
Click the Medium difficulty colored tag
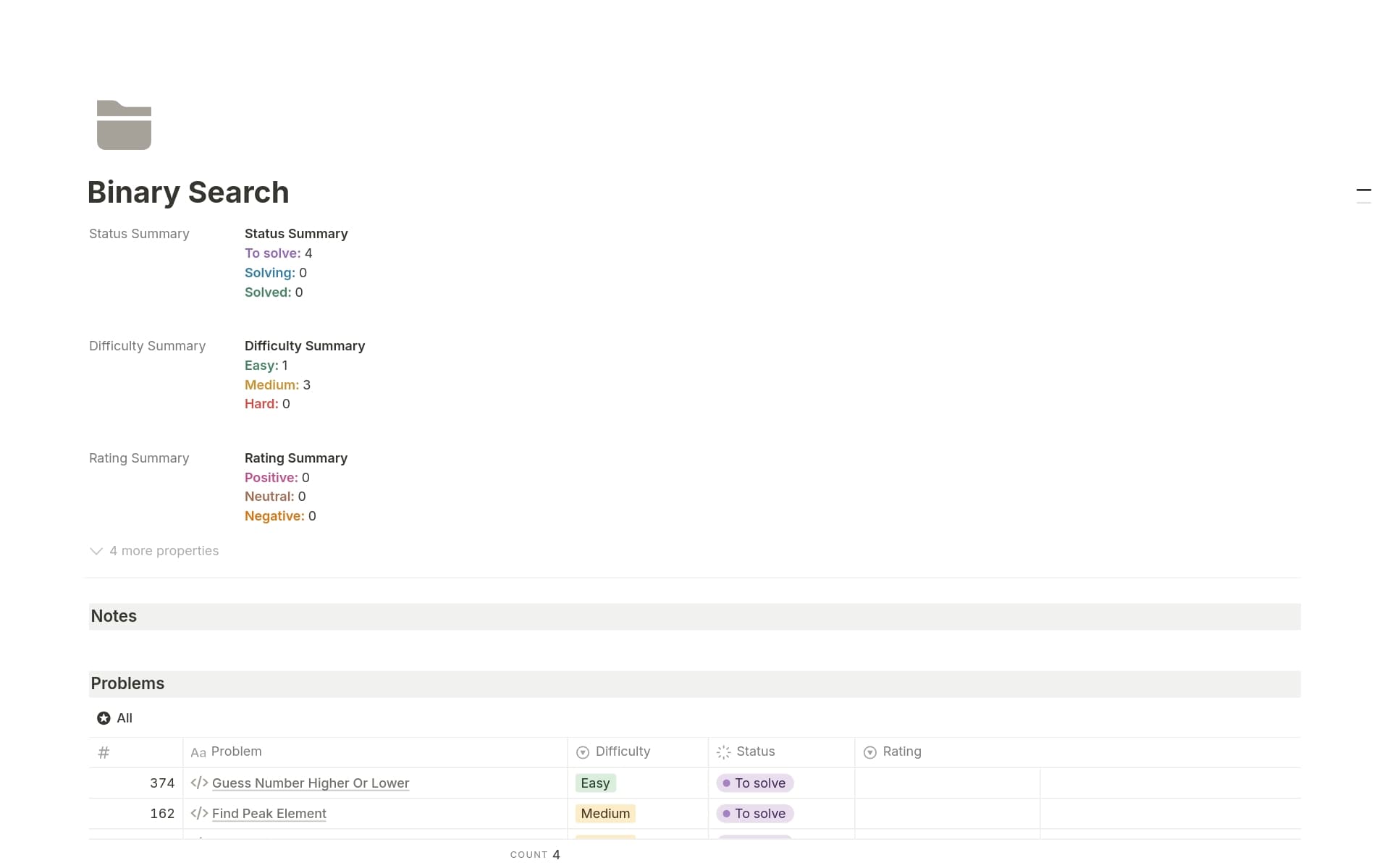tap(605, 813)
